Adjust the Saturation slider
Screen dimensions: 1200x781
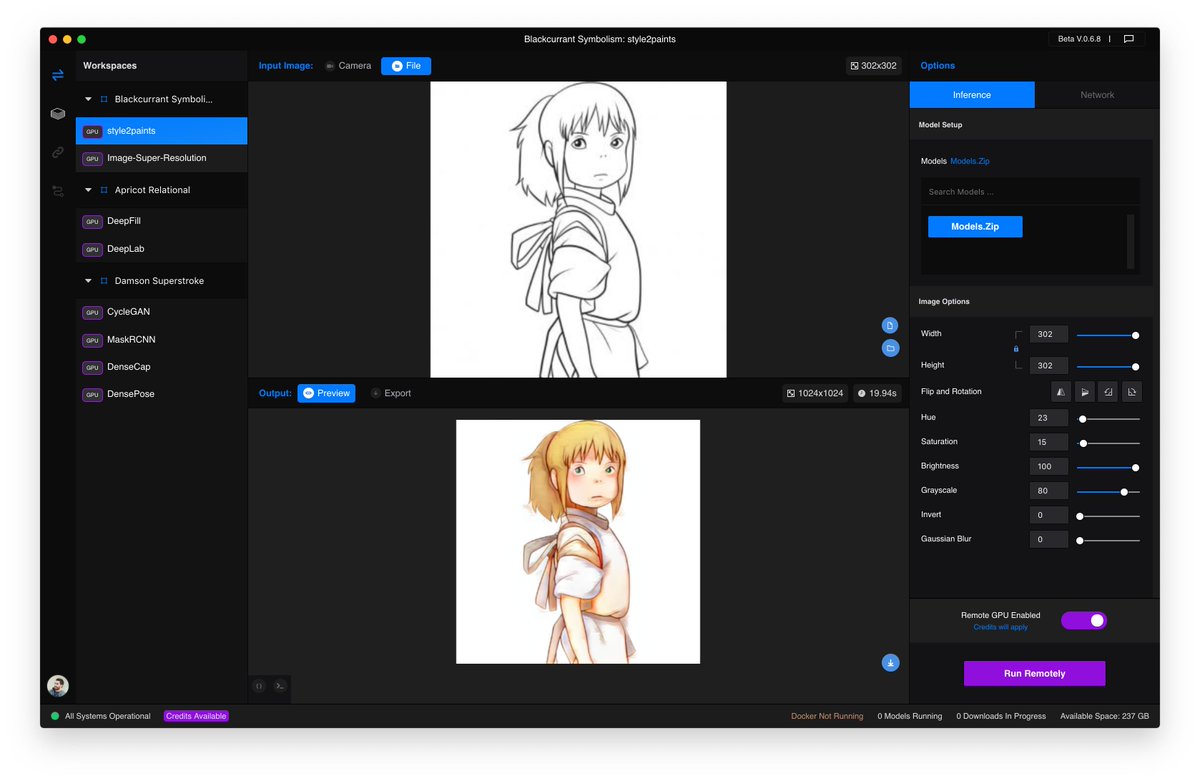point(1108,443)
